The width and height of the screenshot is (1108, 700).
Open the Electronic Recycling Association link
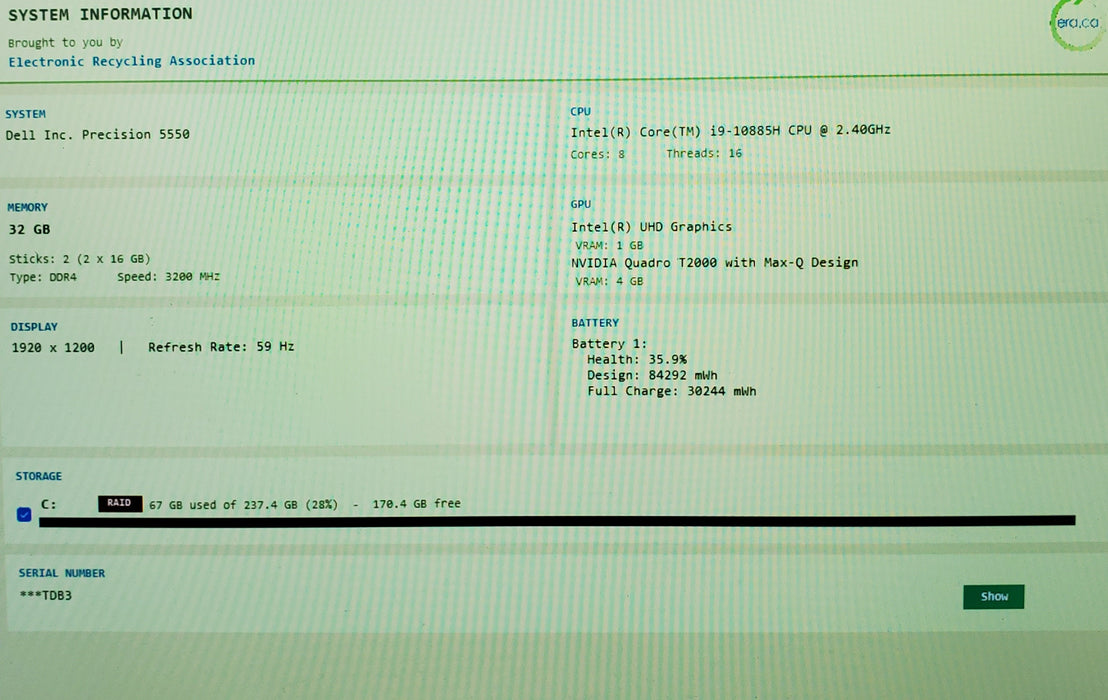point(131,61)
